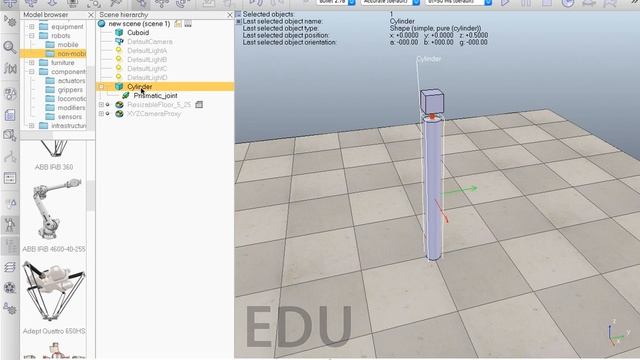This screenshot has height=360, width=640.
Task: Expand the infrastructure folder
Action: [x=32, y=125]
